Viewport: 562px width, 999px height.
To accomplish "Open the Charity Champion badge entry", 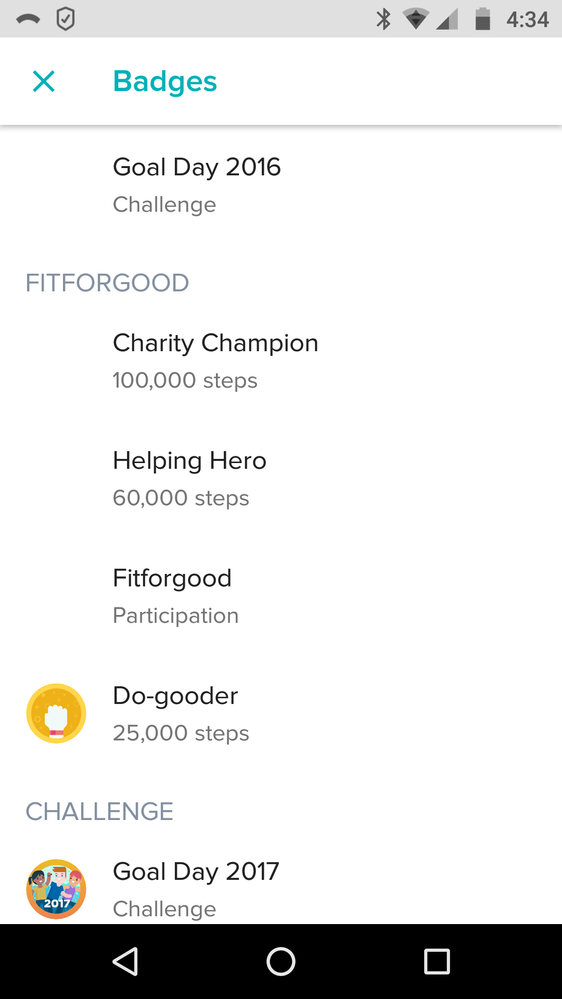I will (x=281, y=361).
